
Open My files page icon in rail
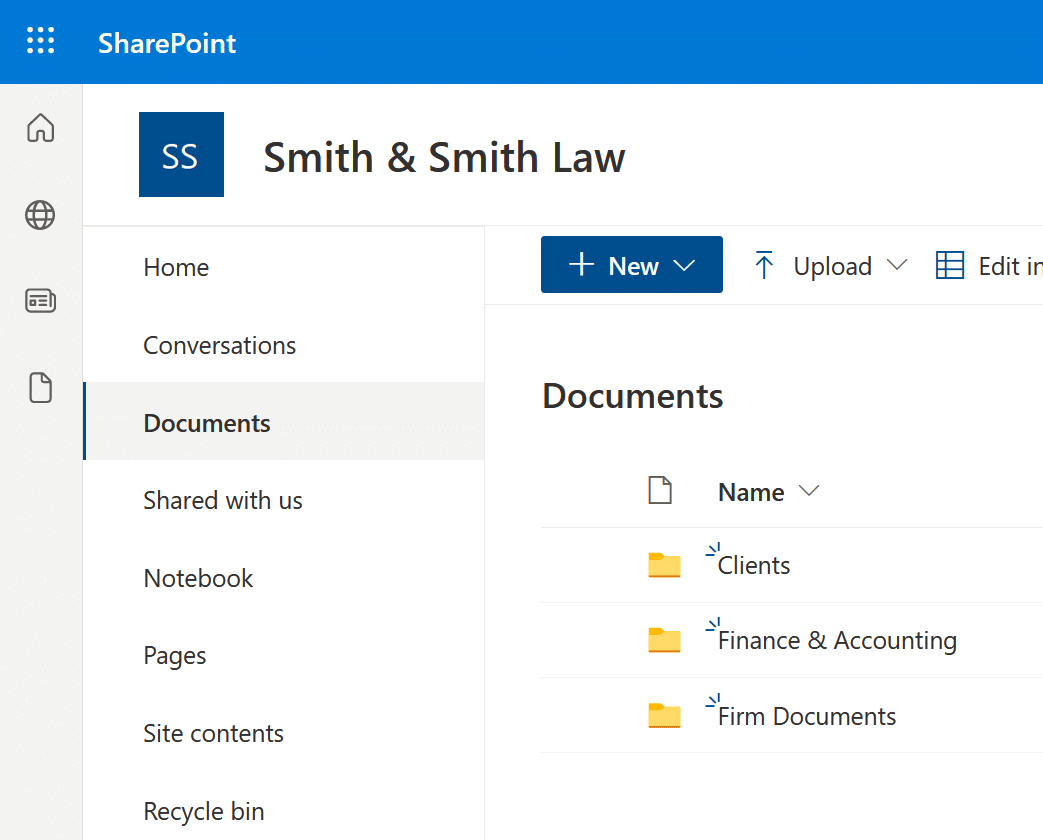[41, 388]
